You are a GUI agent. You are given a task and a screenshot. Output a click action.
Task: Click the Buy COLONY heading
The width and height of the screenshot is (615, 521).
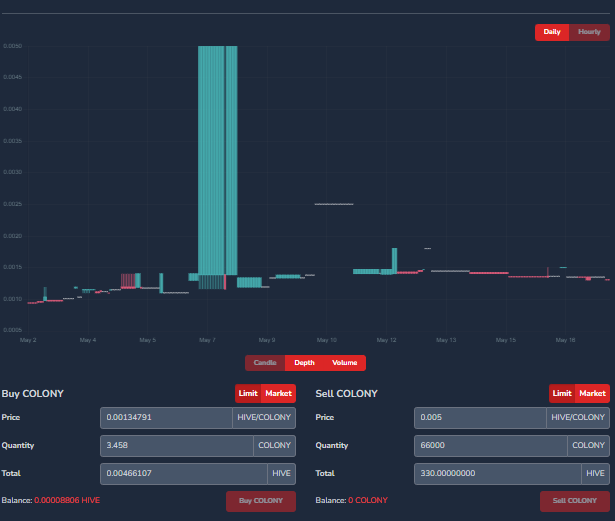click(x=33, y=393)
